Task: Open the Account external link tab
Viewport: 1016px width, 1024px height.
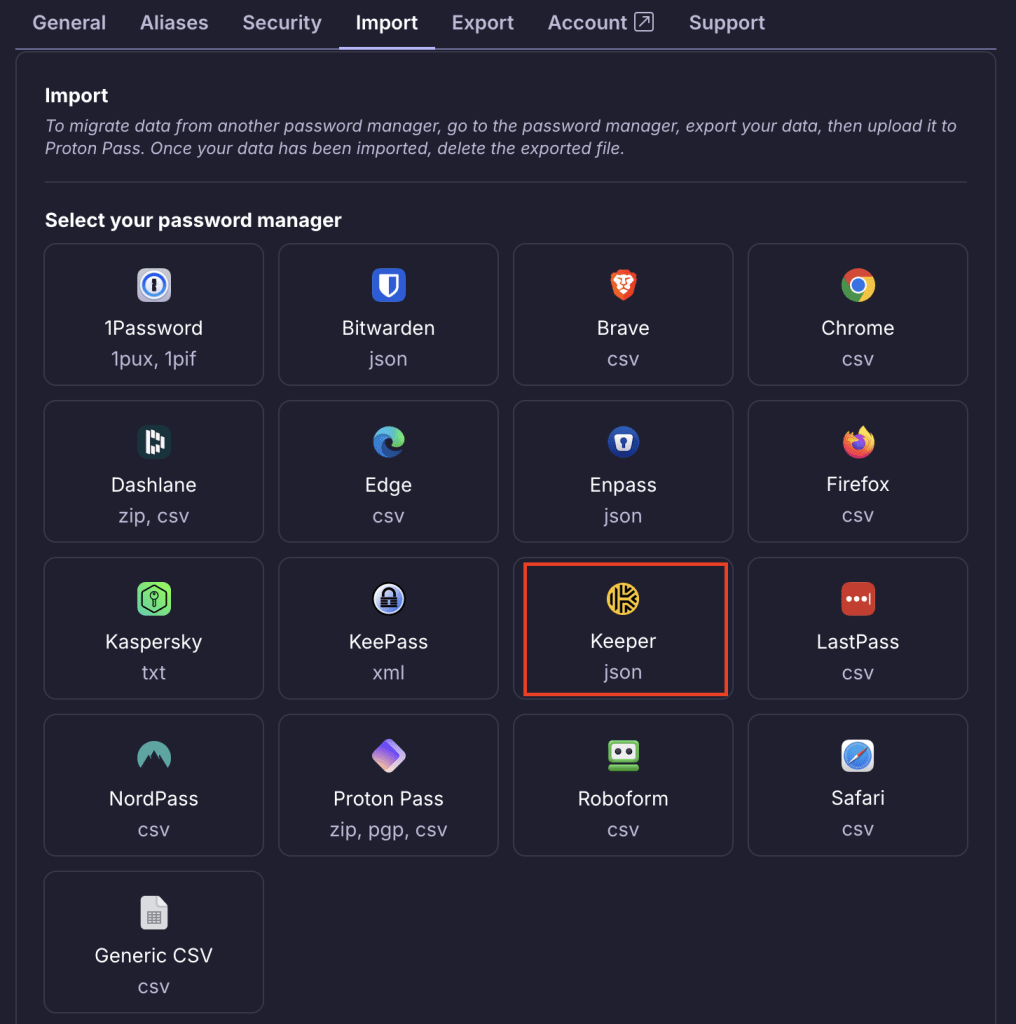Action: coord(601,23)
